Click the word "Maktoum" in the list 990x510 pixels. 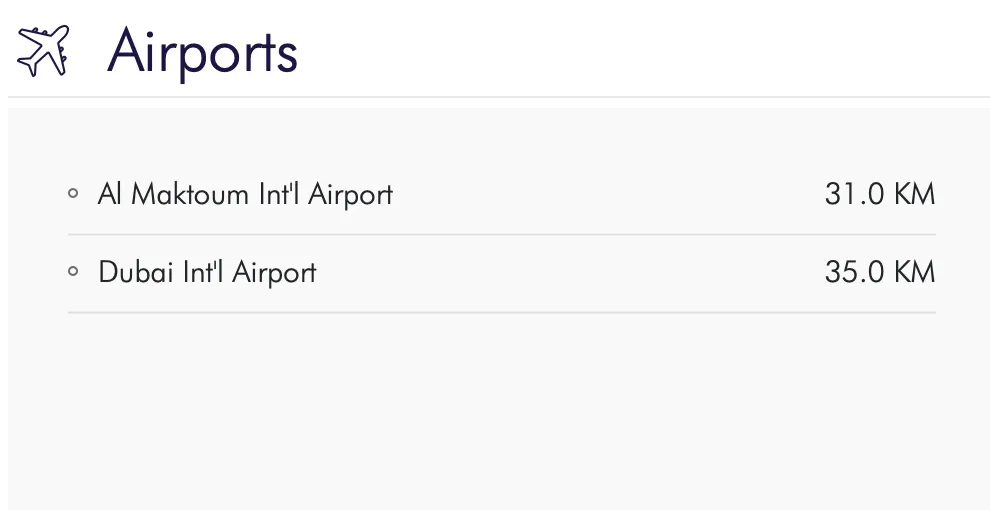[x=190, y=194]
